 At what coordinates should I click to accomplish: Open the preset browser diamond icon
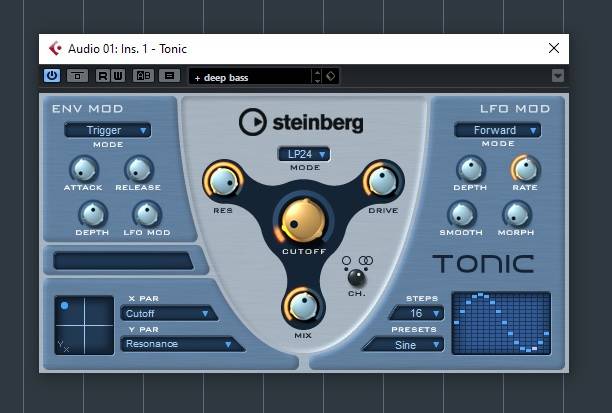tap(331, 76)
